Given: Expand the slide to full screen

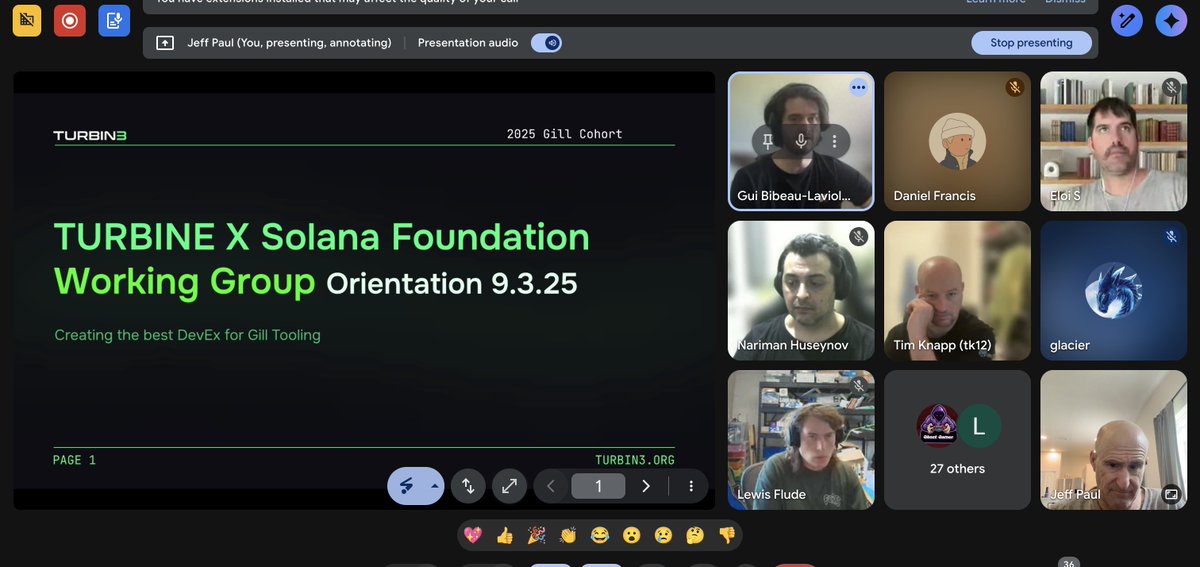Looking at the screenshot, I should pos(509,486).
